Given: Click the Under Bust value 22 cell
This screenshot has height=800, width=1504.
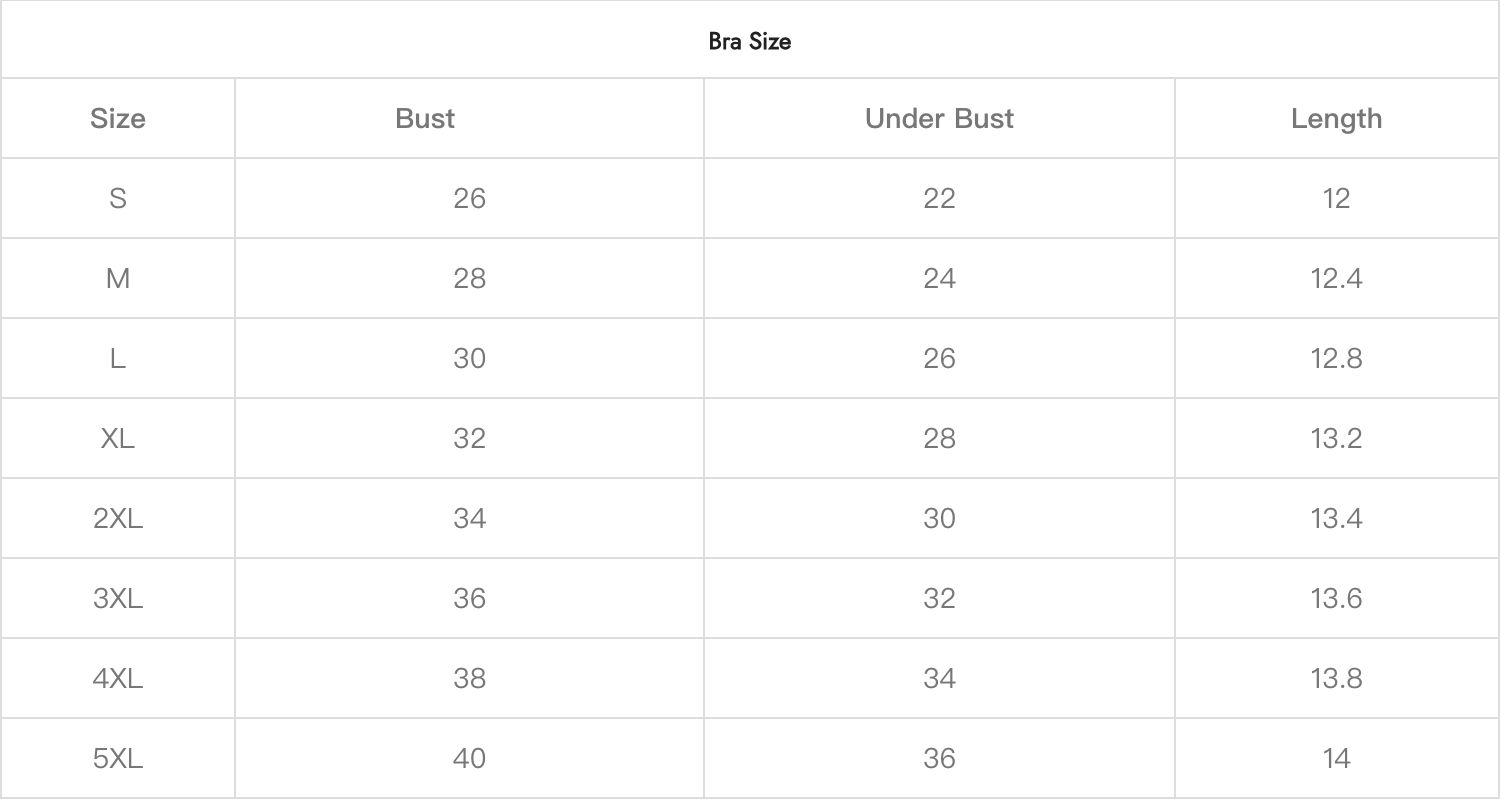Looking at the screenshot, I should [939, 199].
